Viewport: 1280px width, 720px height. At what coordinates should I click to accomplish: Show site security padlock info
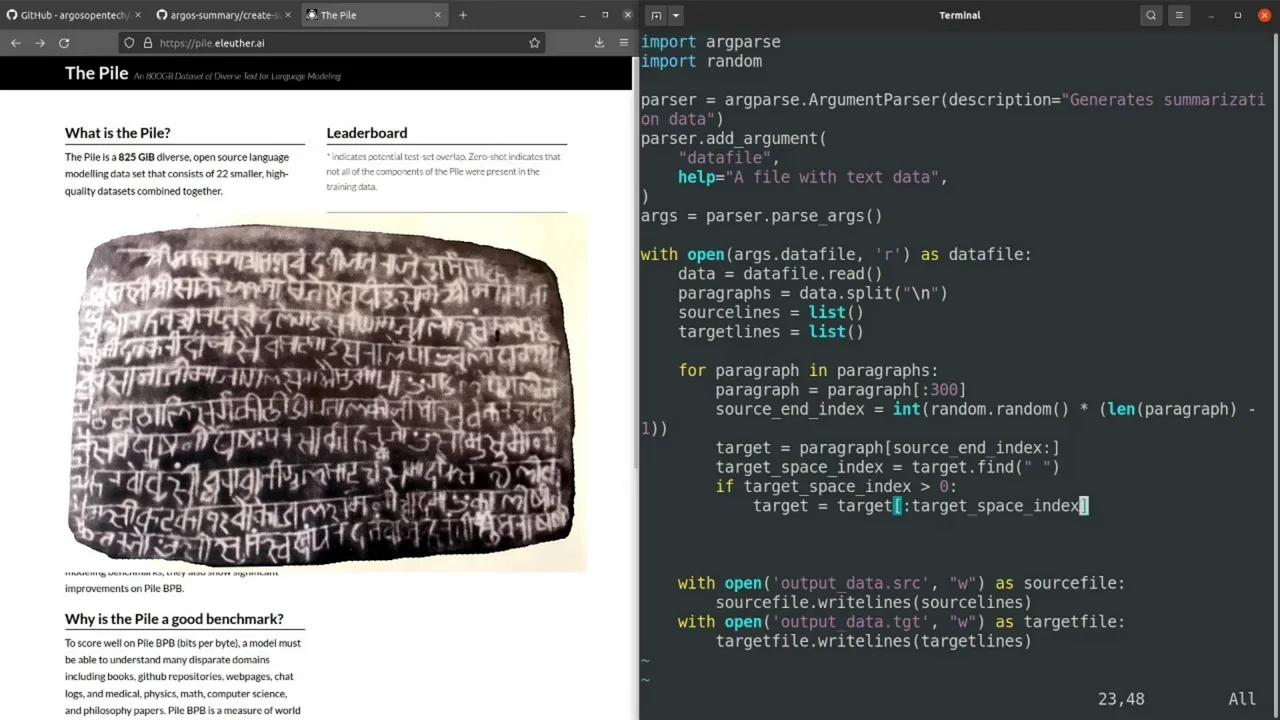click(148, 43)
